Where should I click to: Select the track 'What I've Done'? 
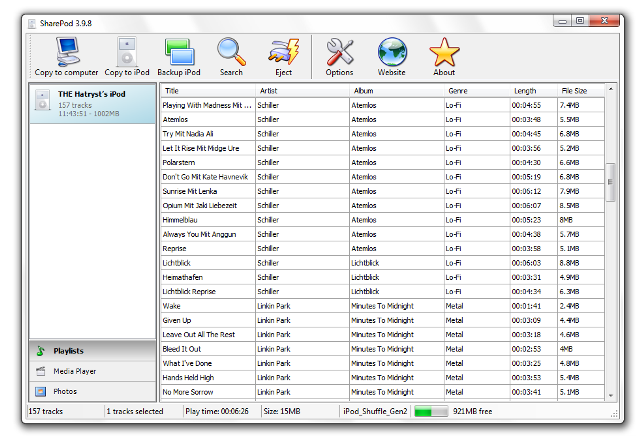pos(383,363)
